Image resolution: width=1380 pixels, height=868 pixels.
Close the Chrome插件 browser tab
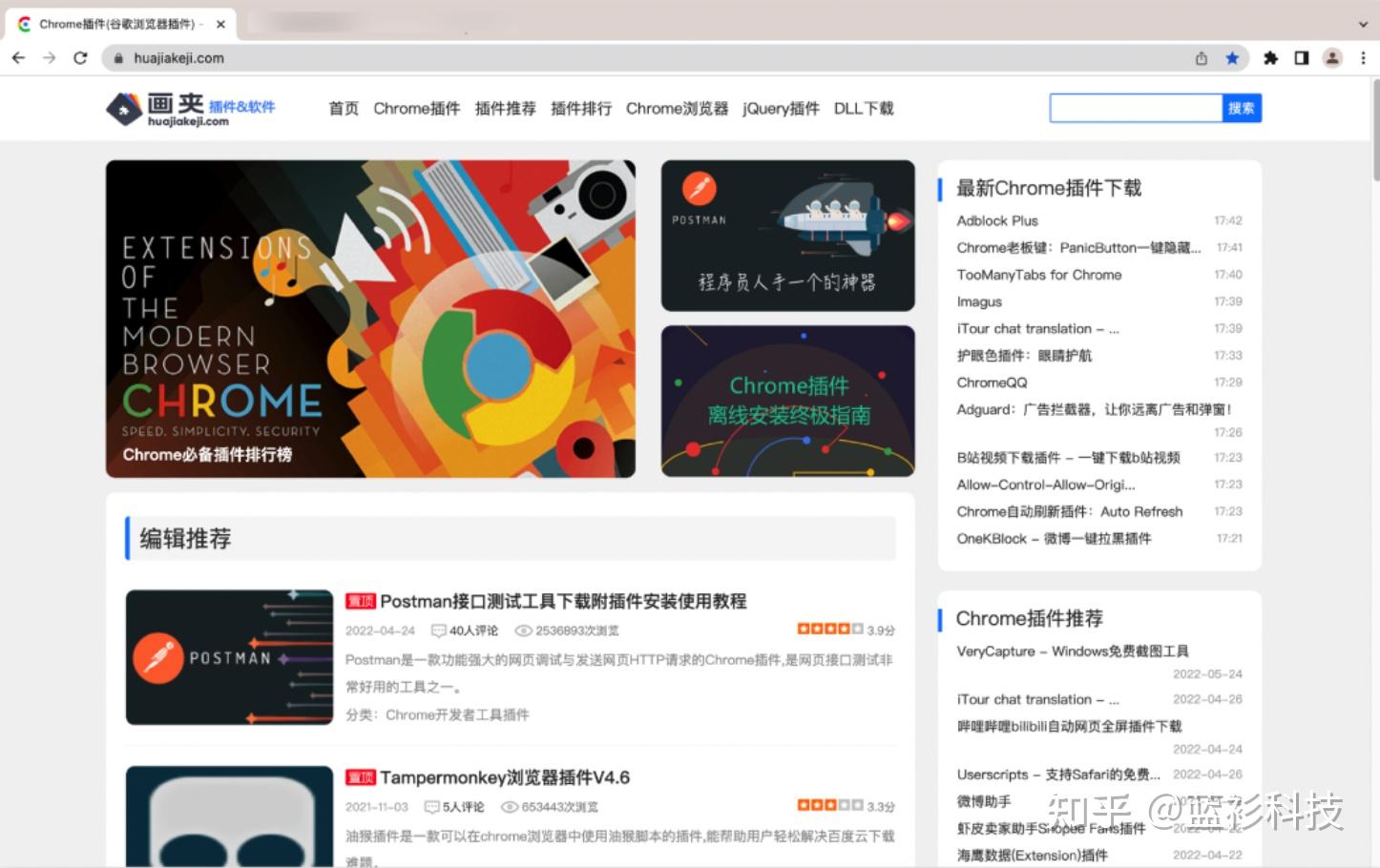click(x=221, y=24)
